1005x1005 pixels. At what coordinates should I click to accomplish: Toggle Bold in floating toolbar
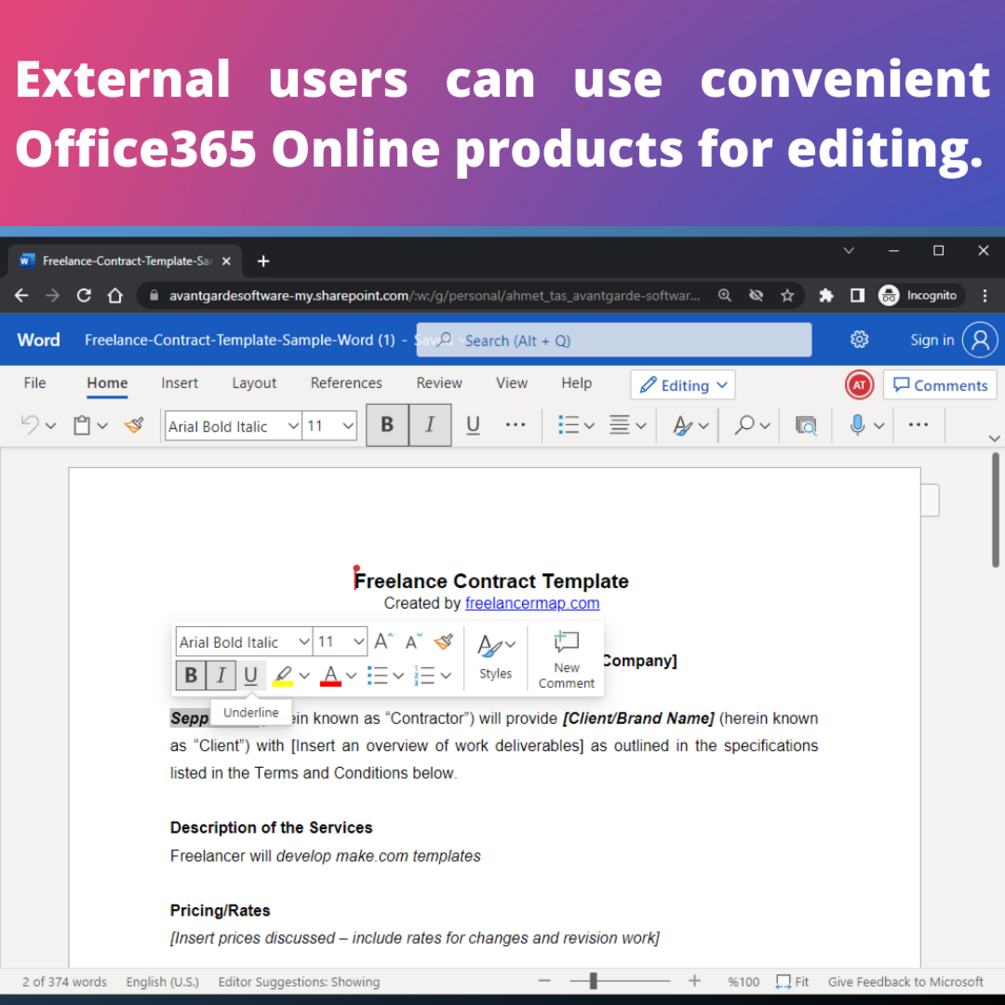click(x=191, y=675)
